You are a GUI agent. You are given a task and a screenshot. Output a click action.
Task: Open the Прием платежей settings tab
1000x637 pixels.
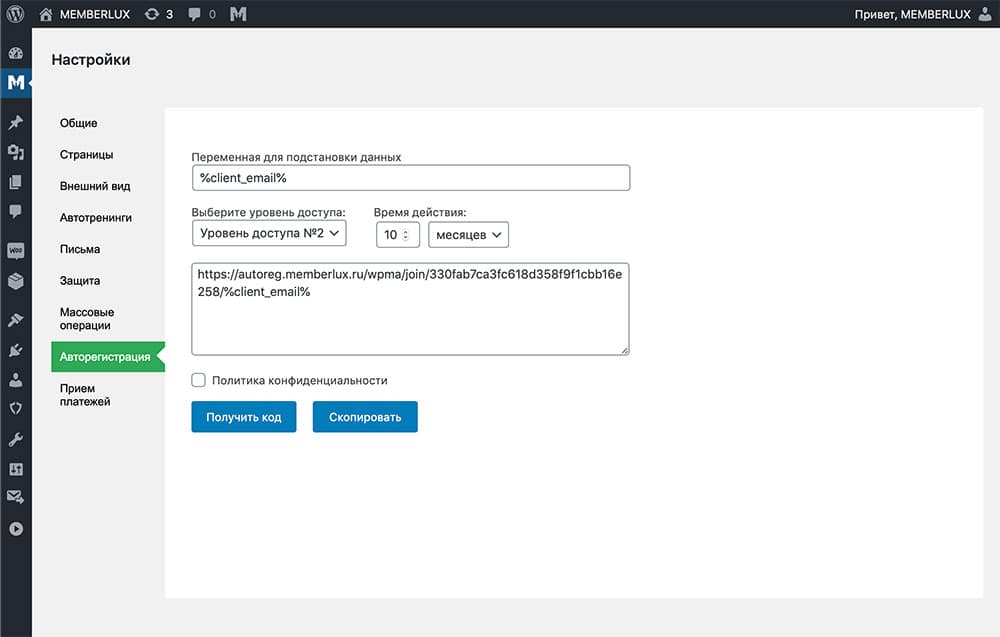pos(85,395)
